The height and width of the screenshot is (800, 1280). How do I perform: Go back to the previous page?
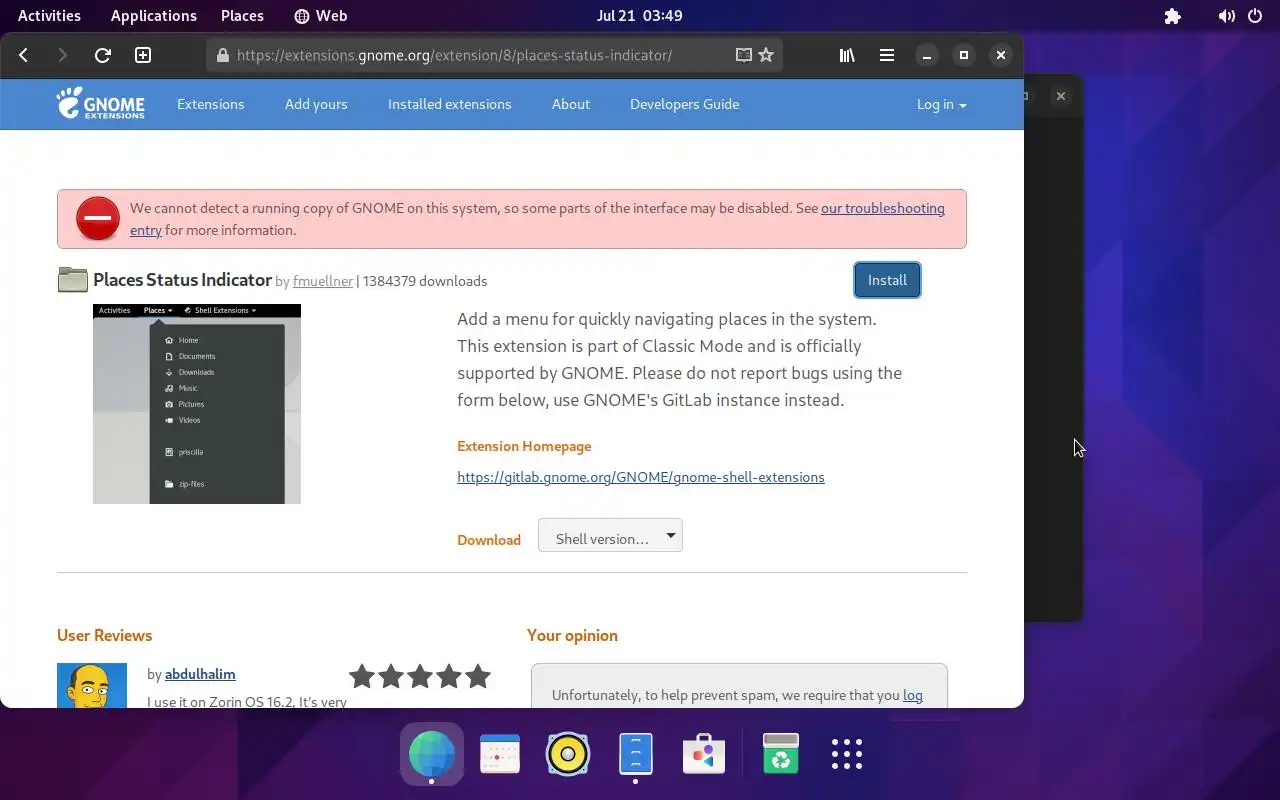[23, 55]
